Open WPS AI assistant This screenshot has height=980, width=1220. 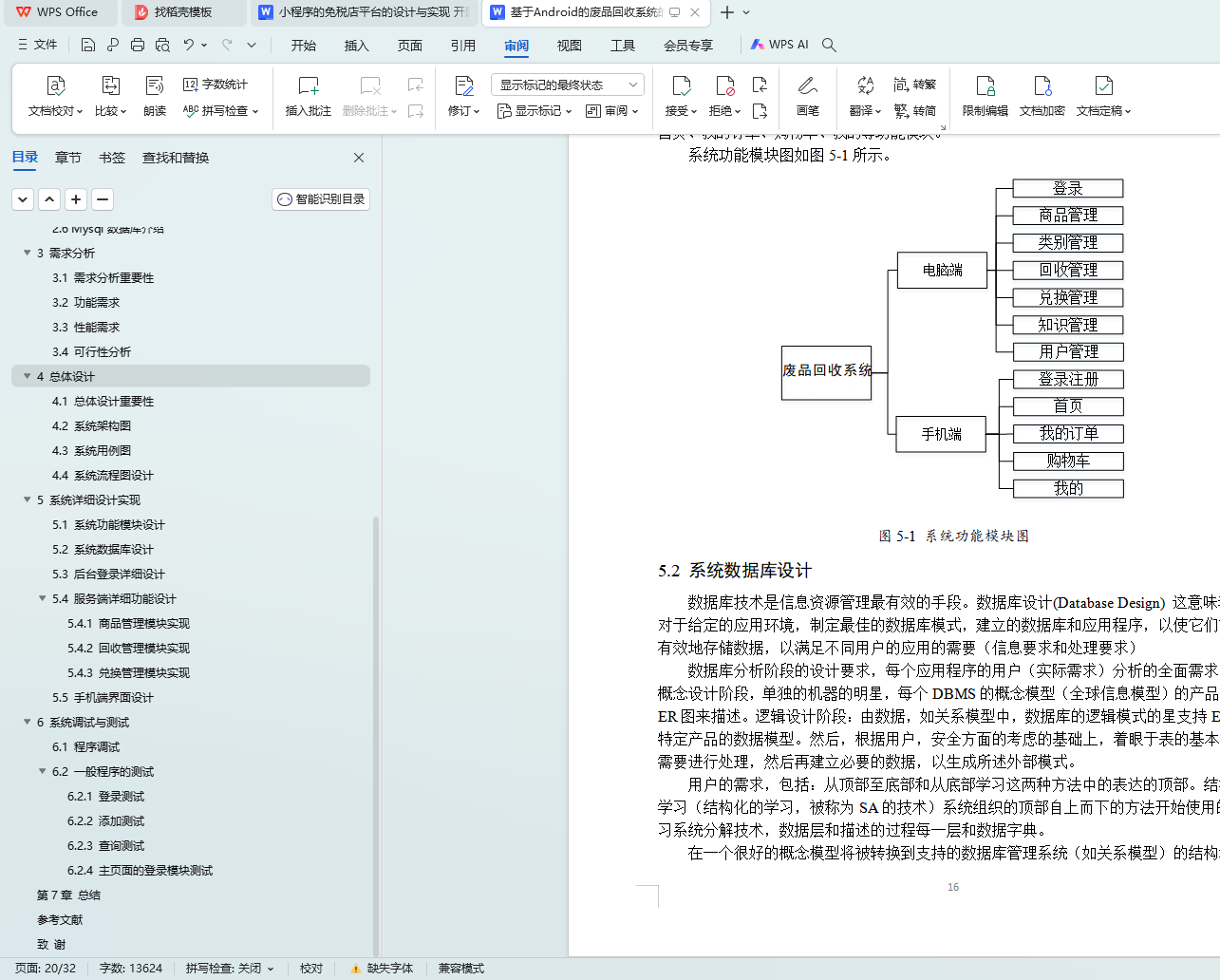[779, 45]
